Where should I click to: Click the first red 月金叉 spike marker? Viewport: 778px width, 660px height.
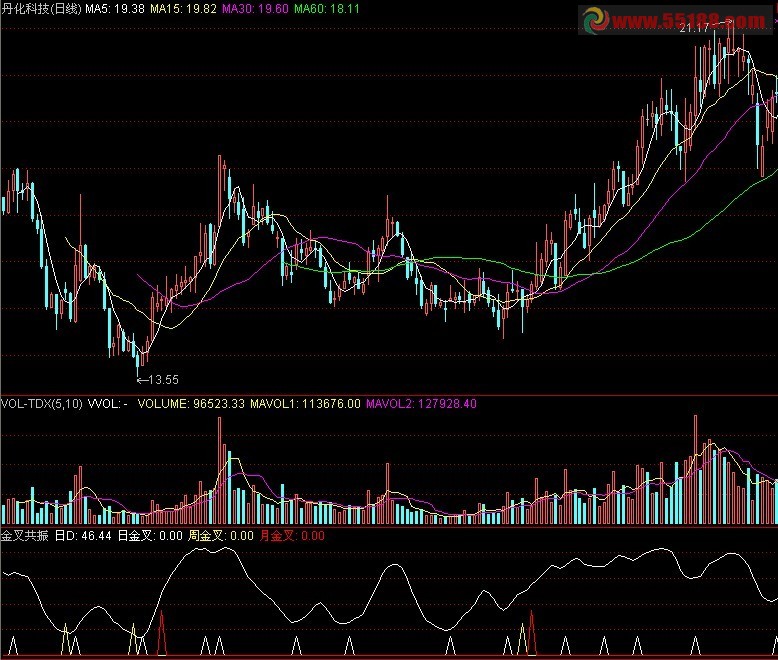pos(162,633)
